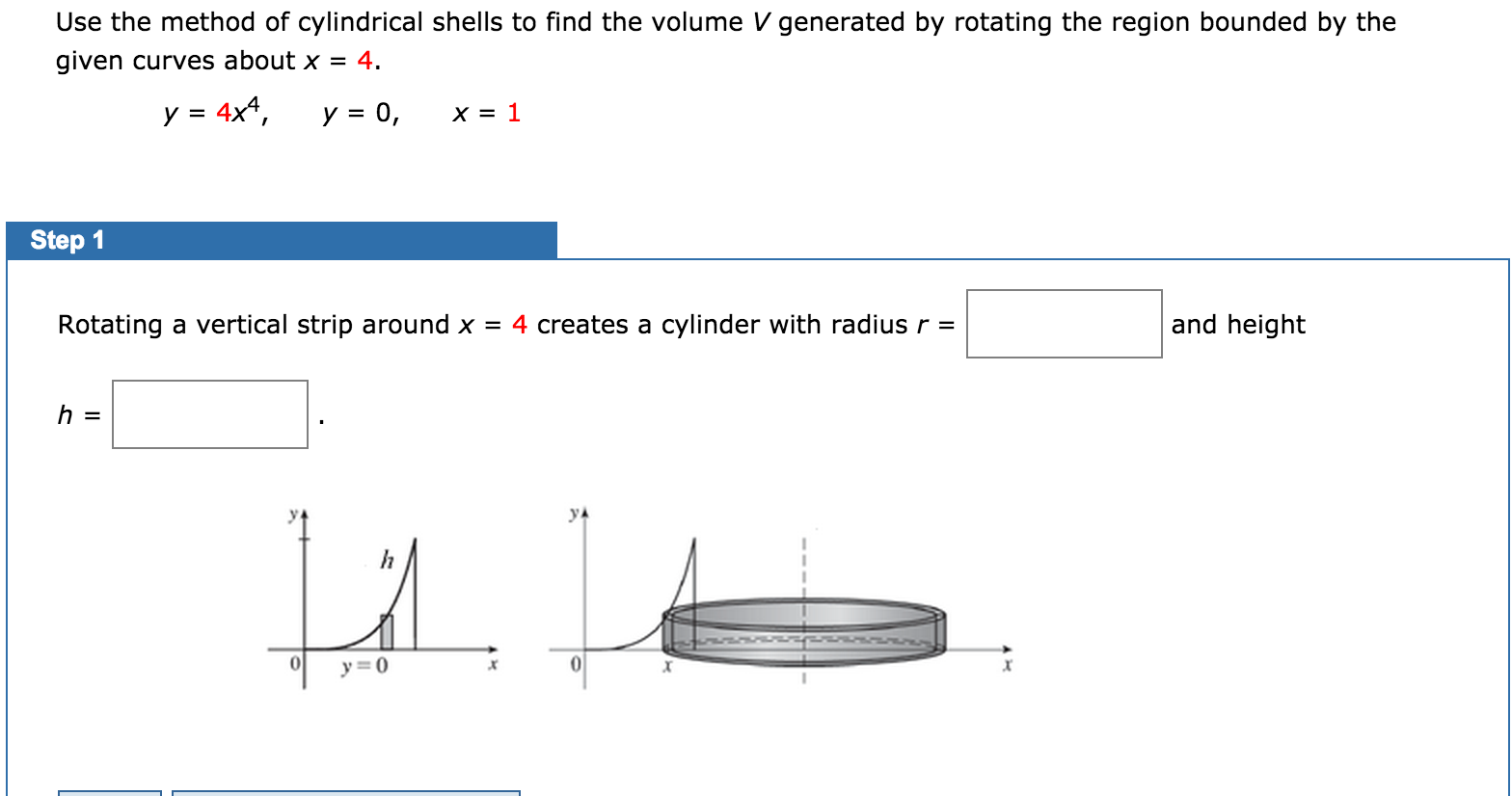Click the h label in the left diagram
The image size is (1512, 796).
click(x=389, y=557)
